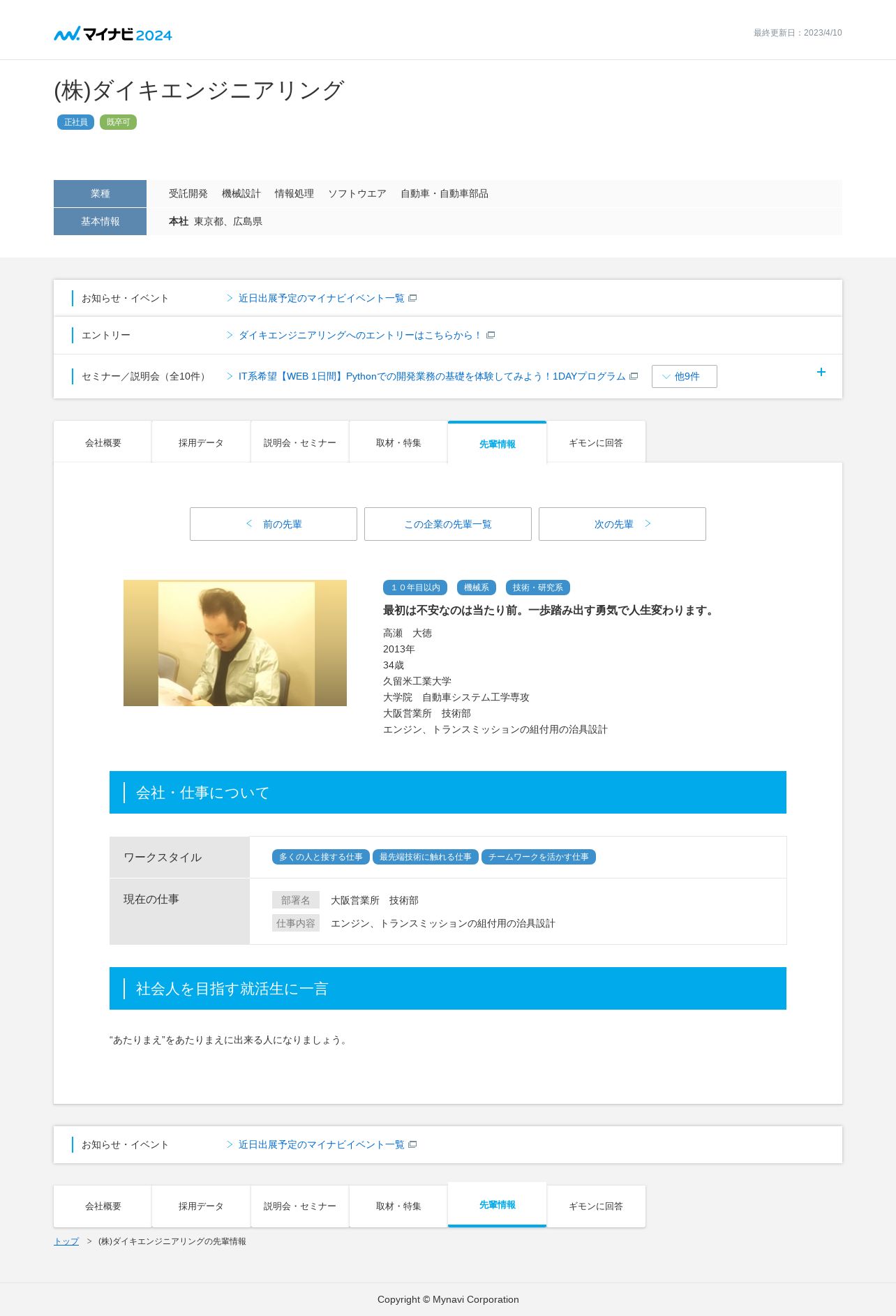Expand the 他9件 seminar dropdown
This screenshot has height=1316, width=896.
point(684,376)
